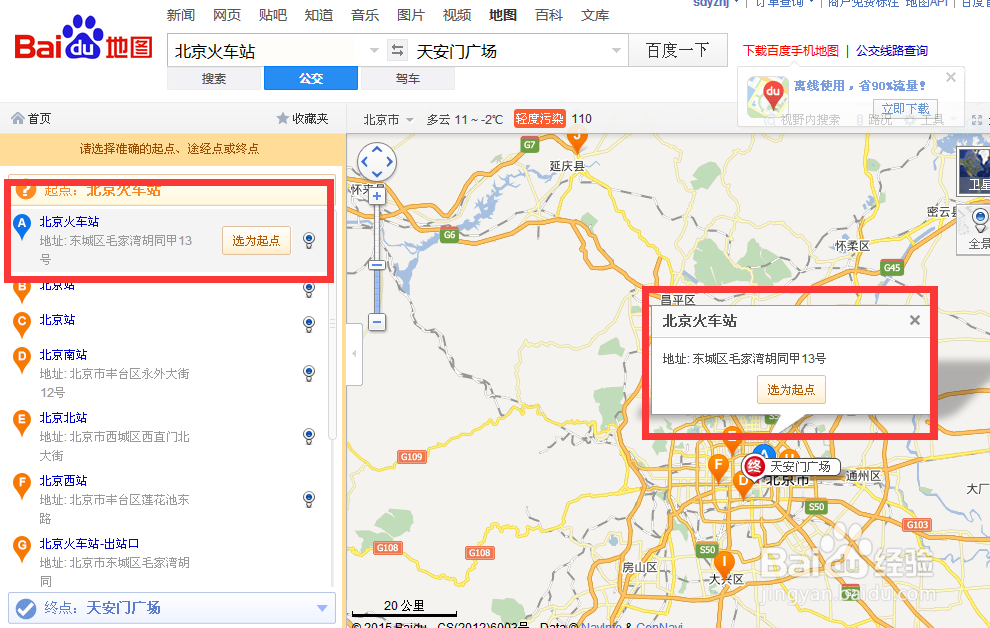Locate 北京北站 map pin icon
This screenshot has width=990, height=628.
tap(309, 435)
